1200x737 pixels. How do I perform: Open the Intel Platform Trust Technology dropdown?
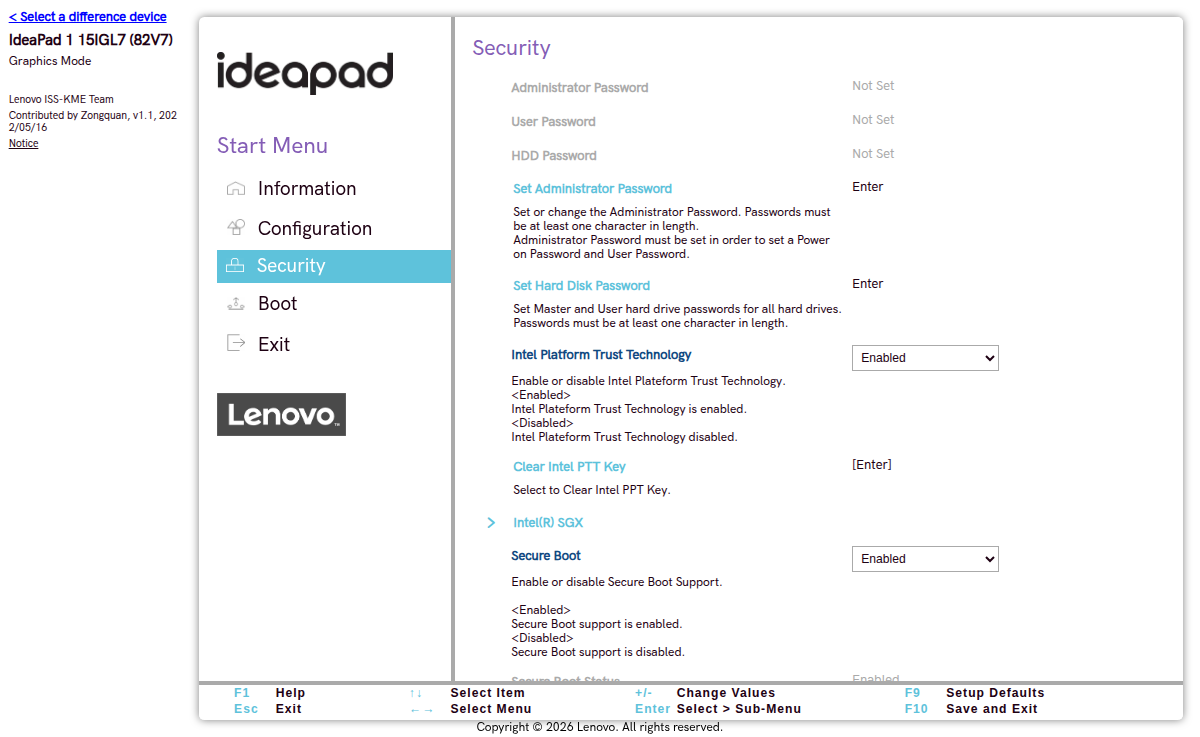[x=925, y=358]
